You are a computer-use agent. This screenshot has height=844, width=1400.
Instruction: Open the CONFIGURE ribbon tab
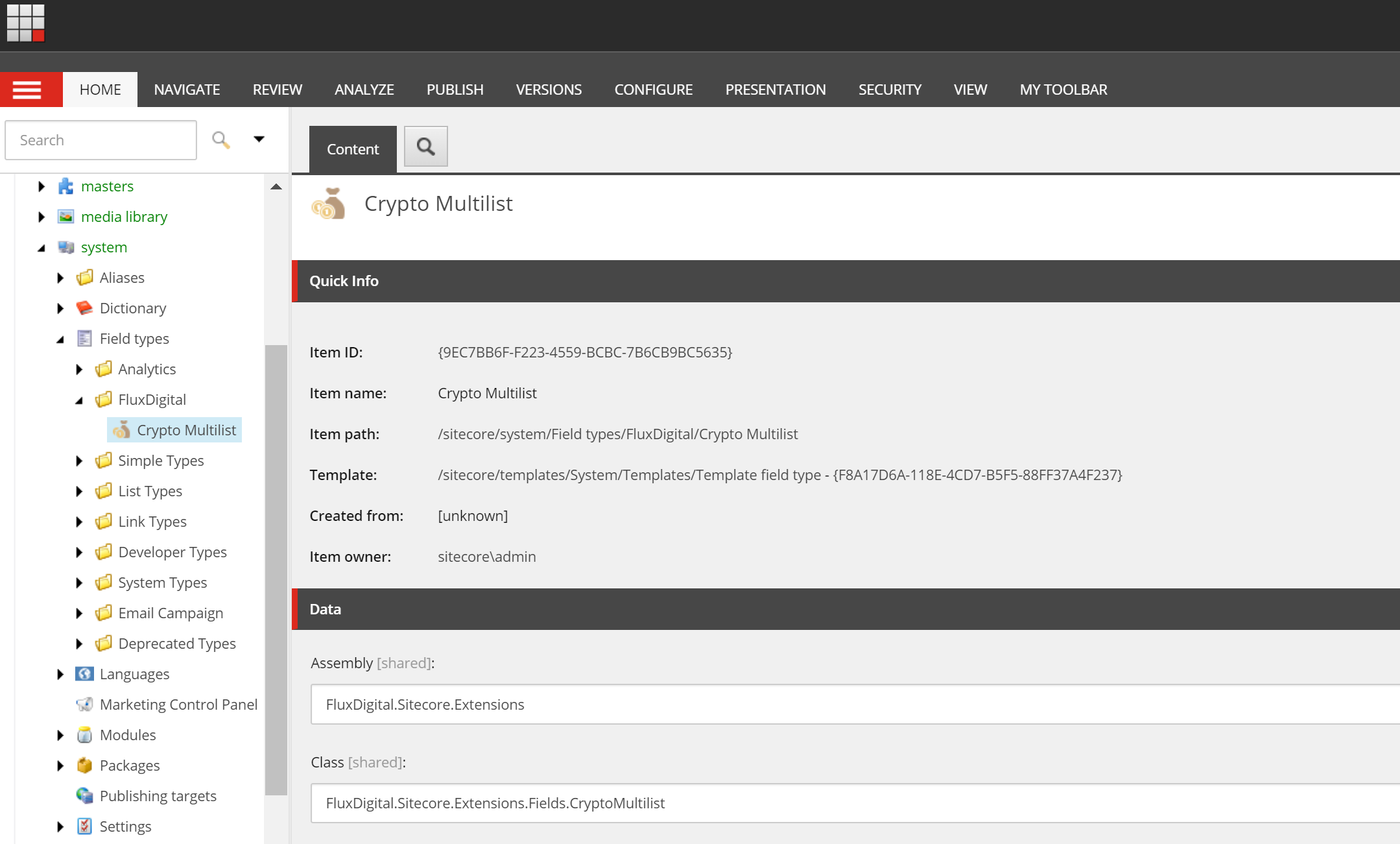(x=654, y=90)
